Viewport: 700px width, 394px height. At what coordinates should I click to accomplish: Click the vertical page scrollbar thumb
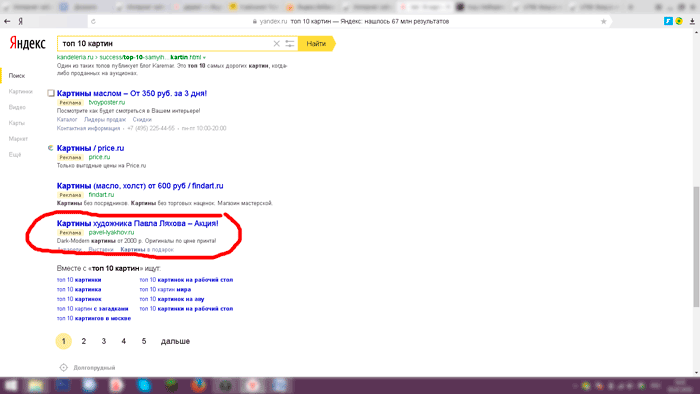(x=696, y=247)
